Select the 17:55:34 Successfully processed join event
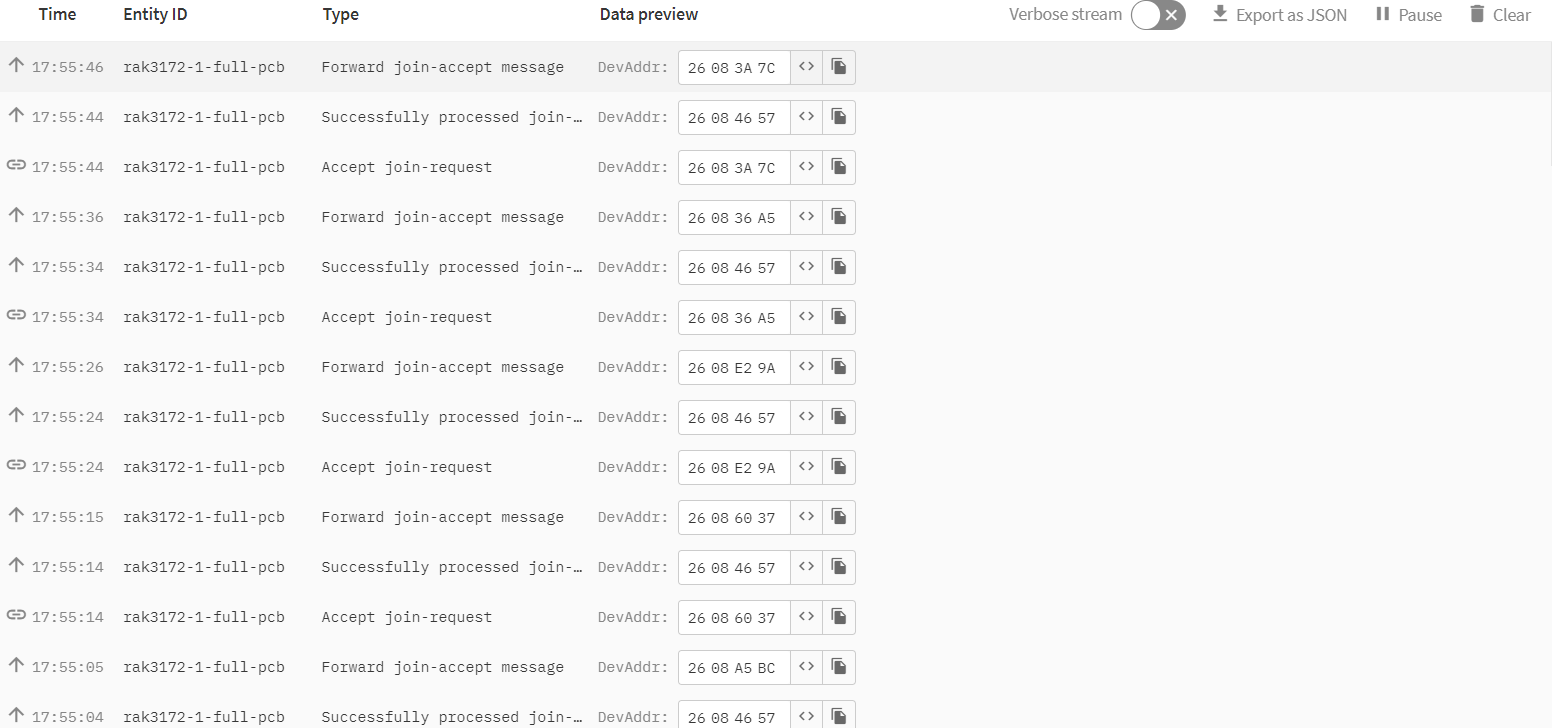 click(x=451, y=267)
